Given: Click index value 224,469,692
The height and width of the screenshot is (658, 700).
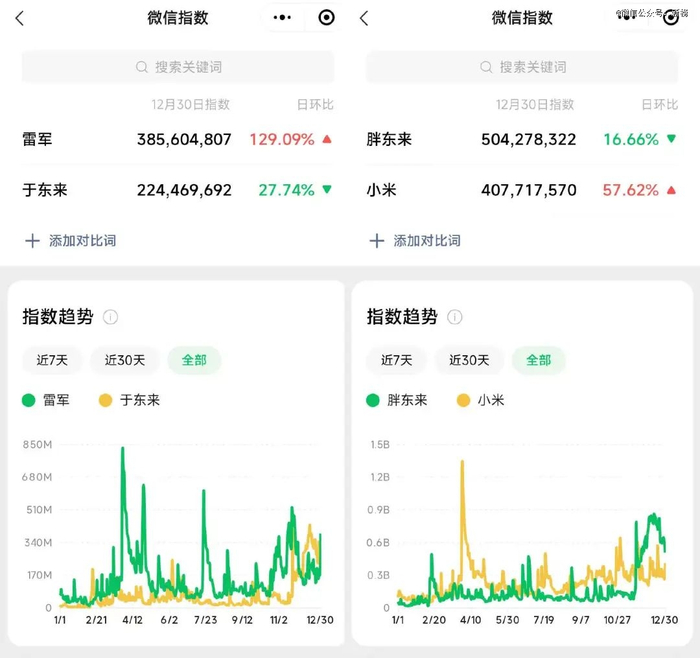Looking at the screenshot, I should coord(184,190).
